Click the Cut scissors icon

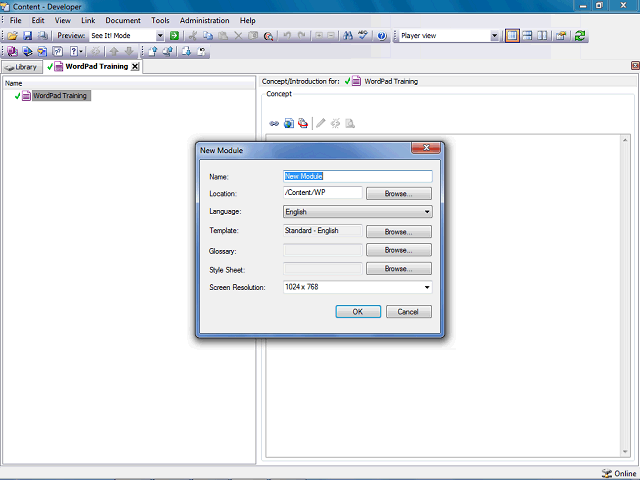(193, 36)
